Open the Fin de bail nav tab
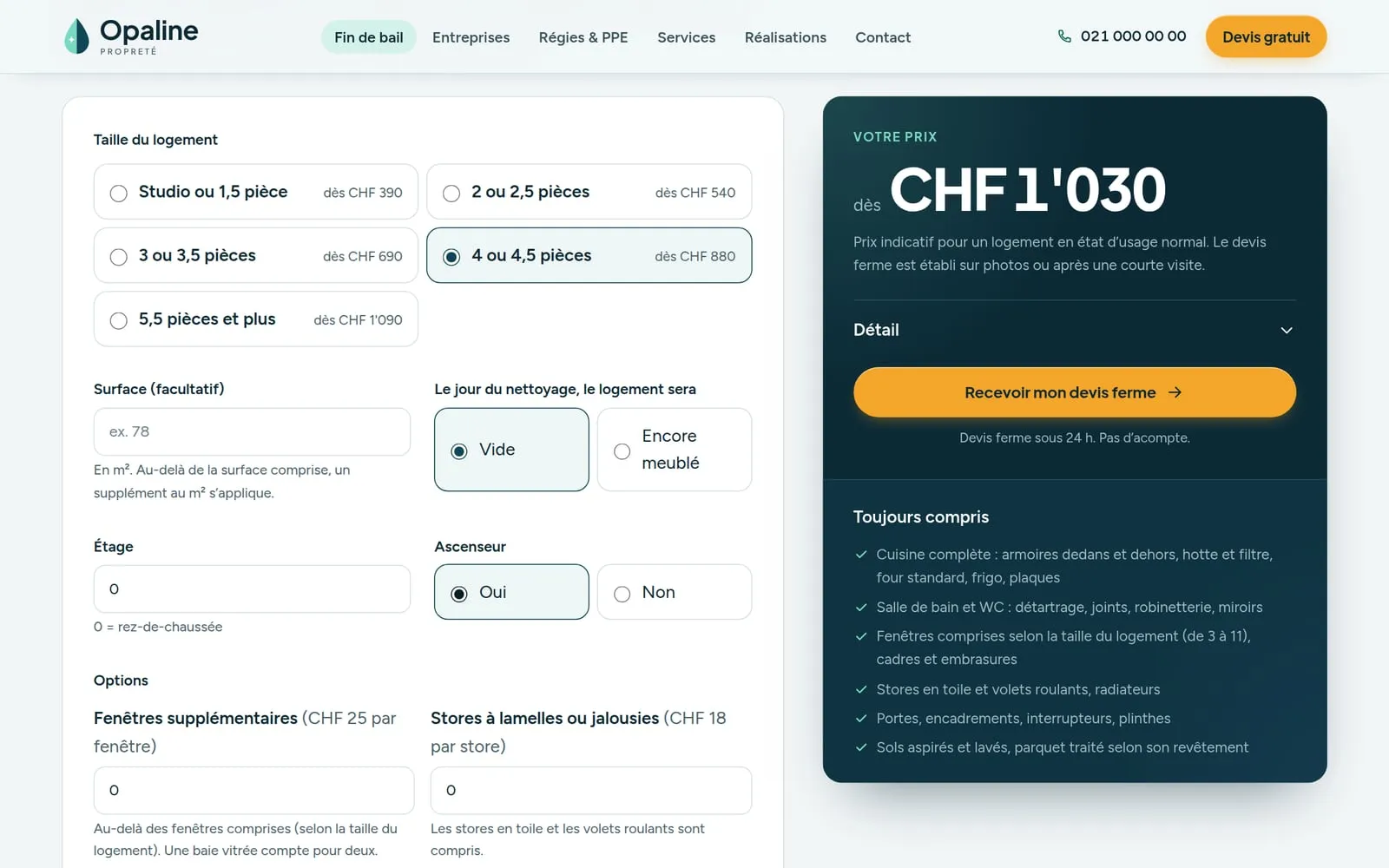Screen dimensions: 1389x868 369,37
